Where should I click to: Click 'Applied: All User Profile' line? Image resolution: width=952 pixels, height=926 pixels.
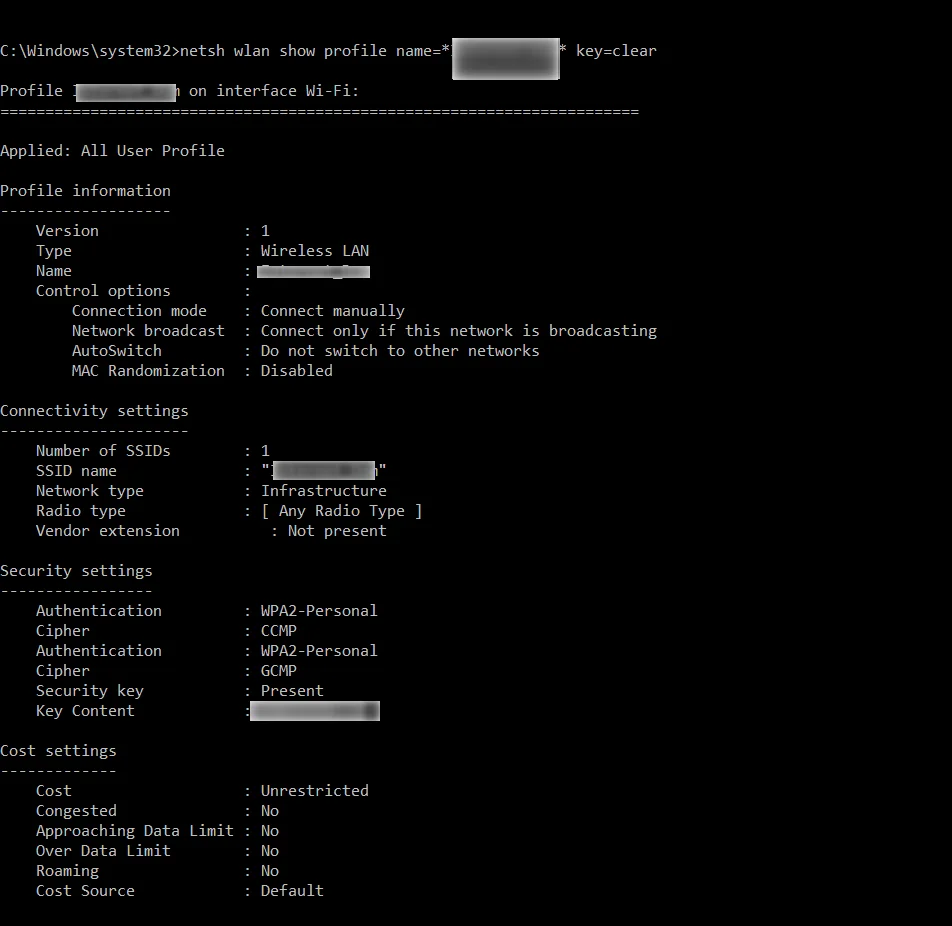(x=112, y=151)
